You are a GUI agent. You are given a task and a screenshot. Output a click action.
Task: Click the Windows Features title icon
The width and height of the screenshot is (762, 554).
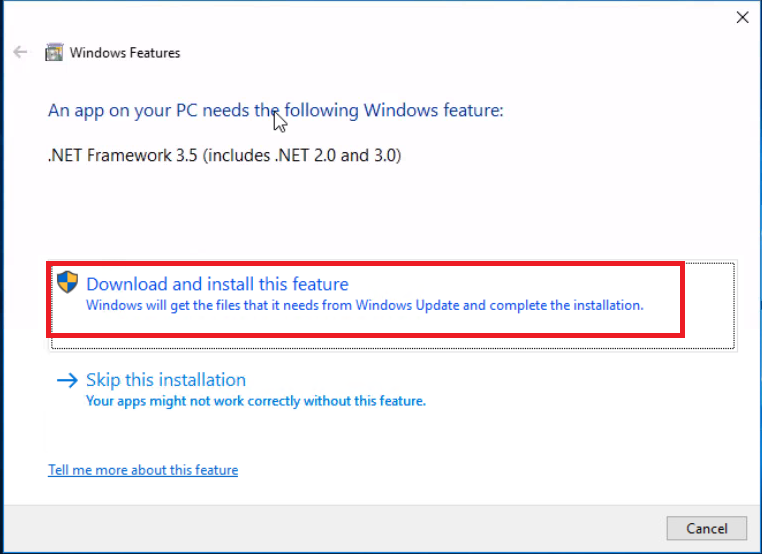click(x=54, y=52)
